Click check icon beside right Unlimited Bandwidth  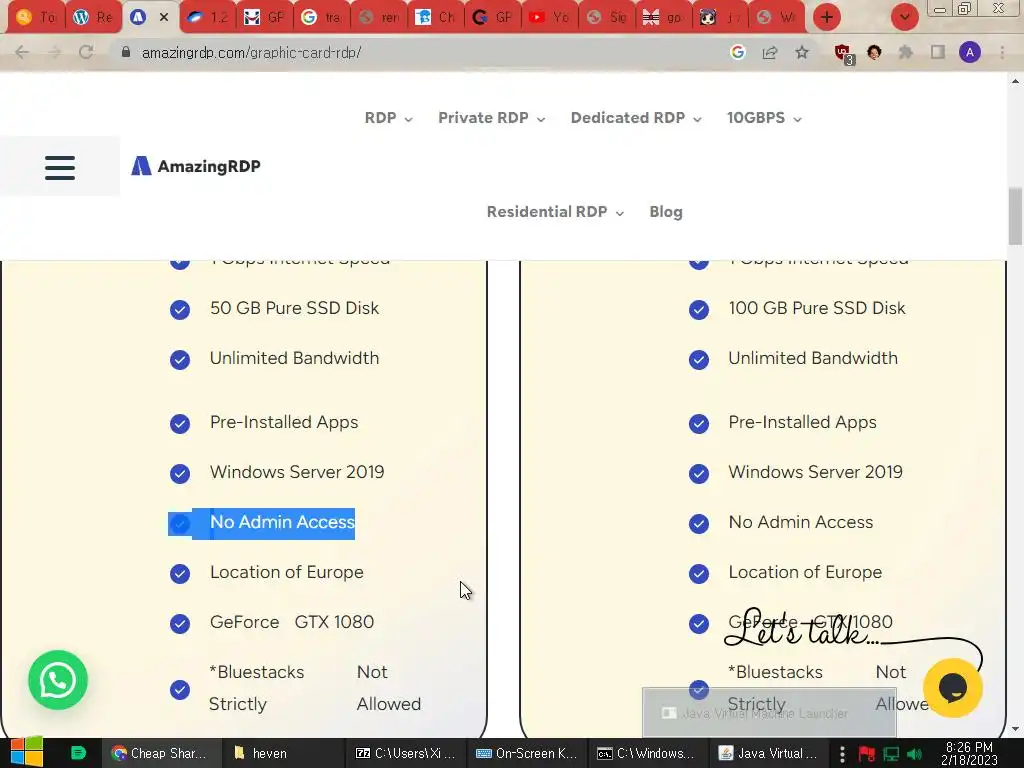[x=699, y=359]
